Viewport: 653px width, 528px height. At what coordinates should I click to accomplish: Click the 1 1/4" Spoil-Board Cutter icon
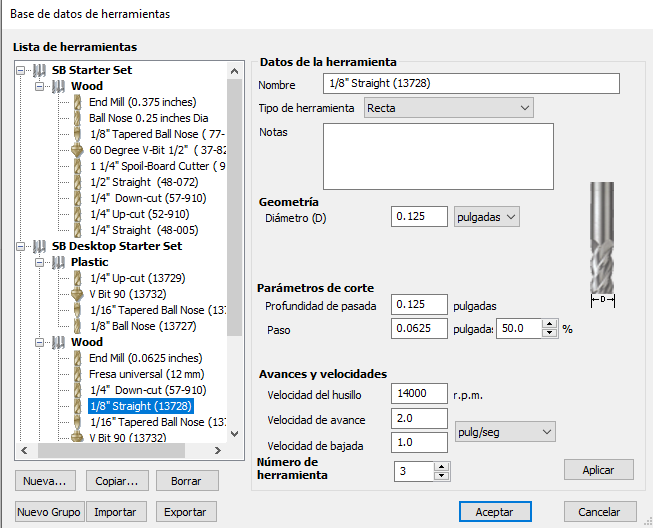(77, 166)
